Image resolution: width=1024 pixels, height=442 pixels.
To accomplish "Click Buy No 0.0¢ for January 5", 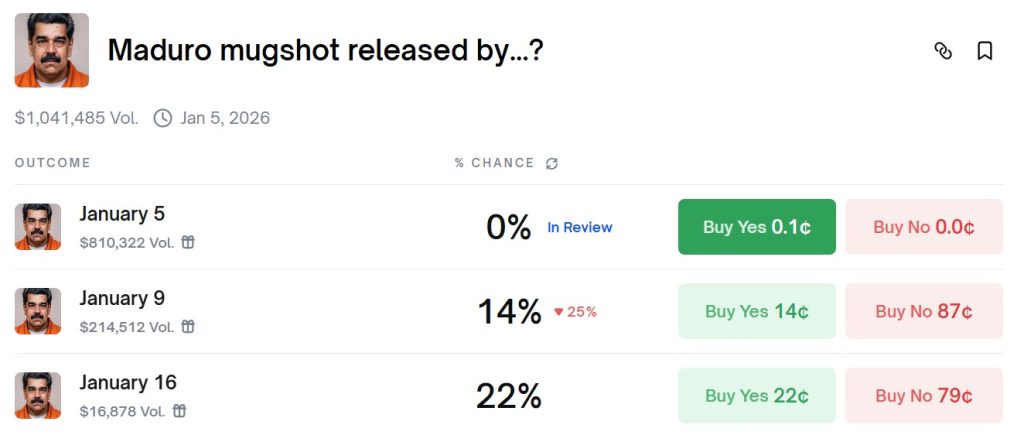I will click(923, 227).
